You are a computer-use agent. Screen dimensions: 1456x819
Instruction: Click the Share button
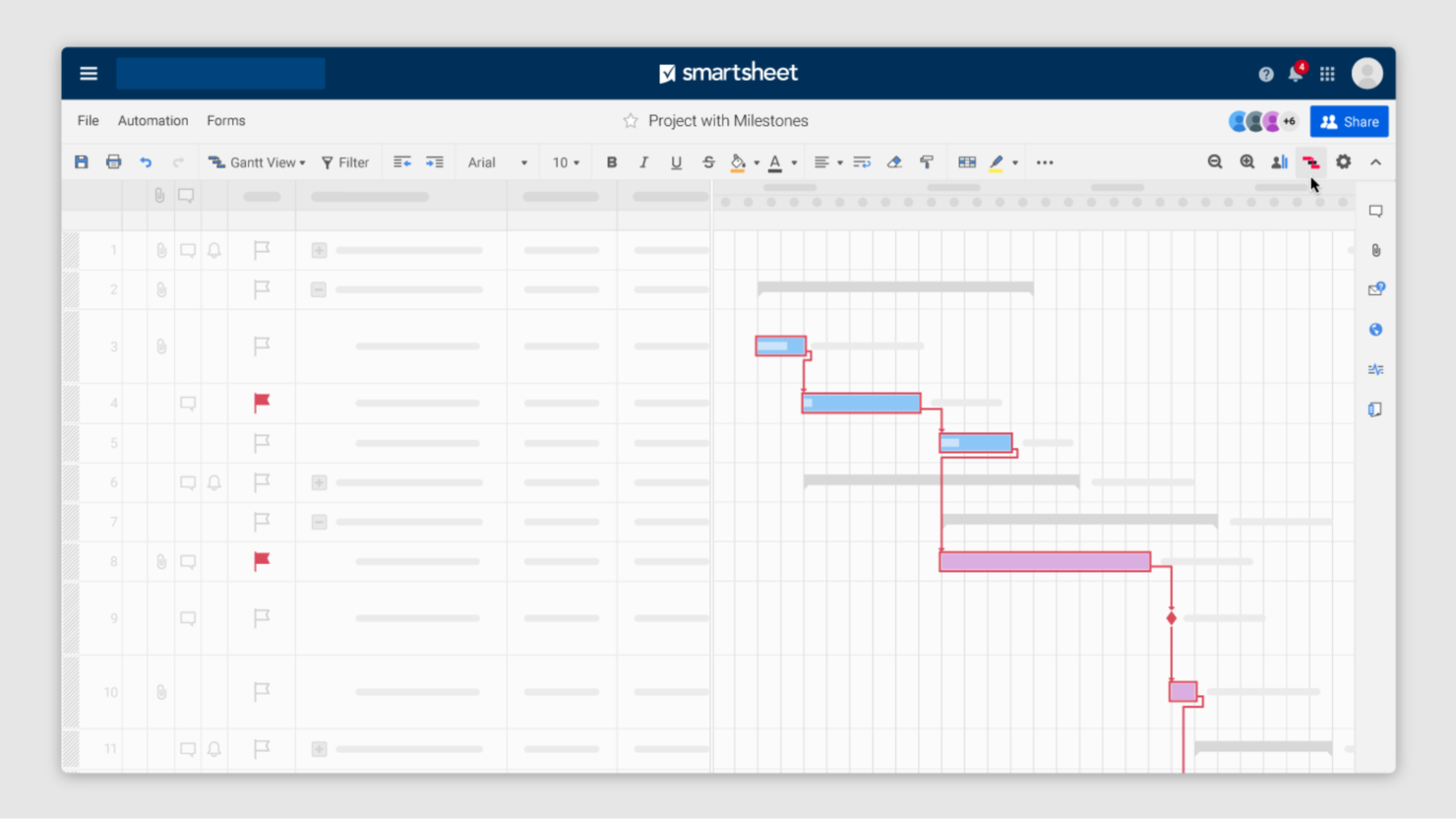pos(1349,121)
